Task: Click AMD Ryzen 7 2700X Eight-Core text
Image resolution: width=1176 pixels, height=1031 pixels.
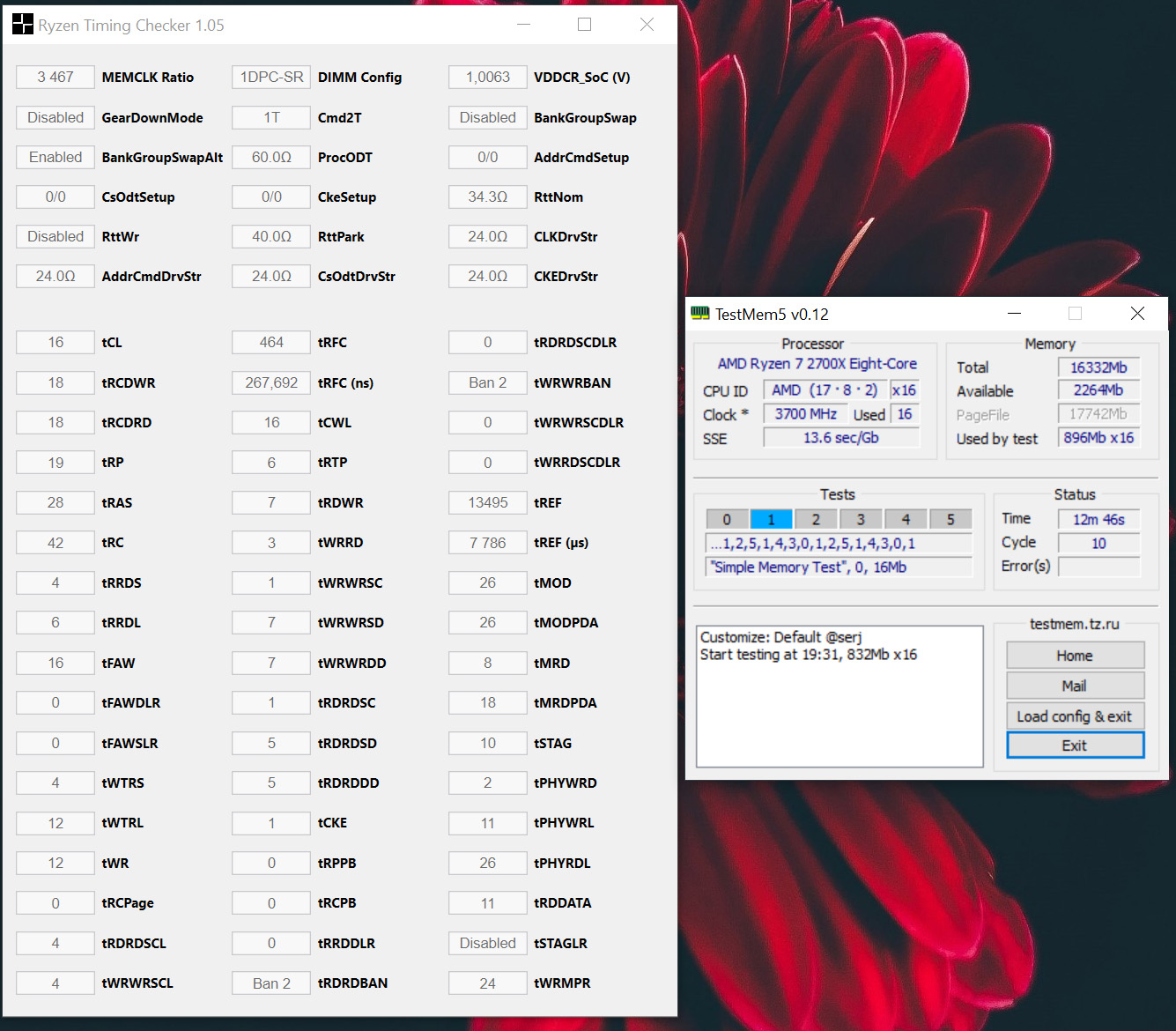Action: 817,364
